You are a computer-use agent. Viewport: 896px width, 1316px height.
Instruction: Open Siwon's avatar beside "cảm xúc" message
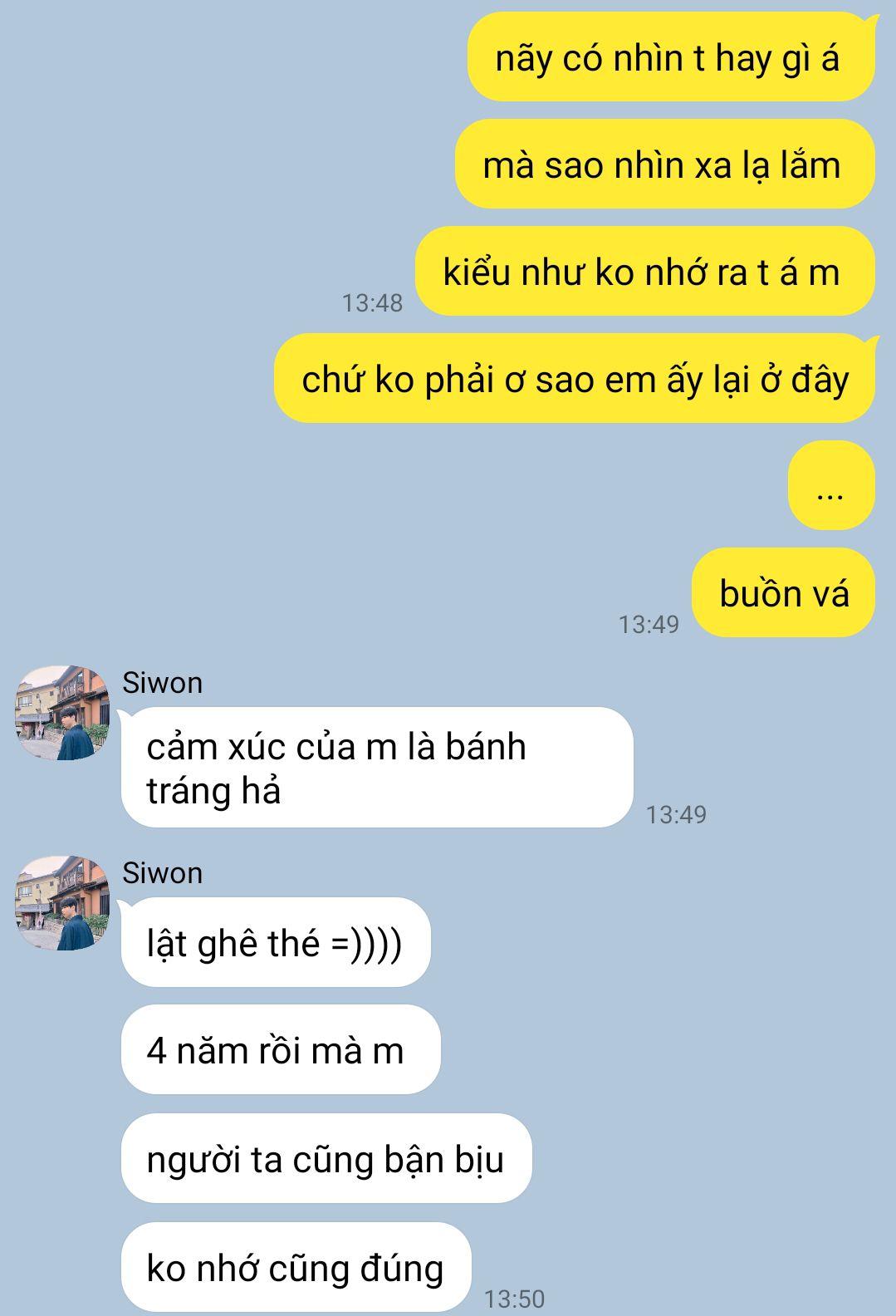click(62, 712)
